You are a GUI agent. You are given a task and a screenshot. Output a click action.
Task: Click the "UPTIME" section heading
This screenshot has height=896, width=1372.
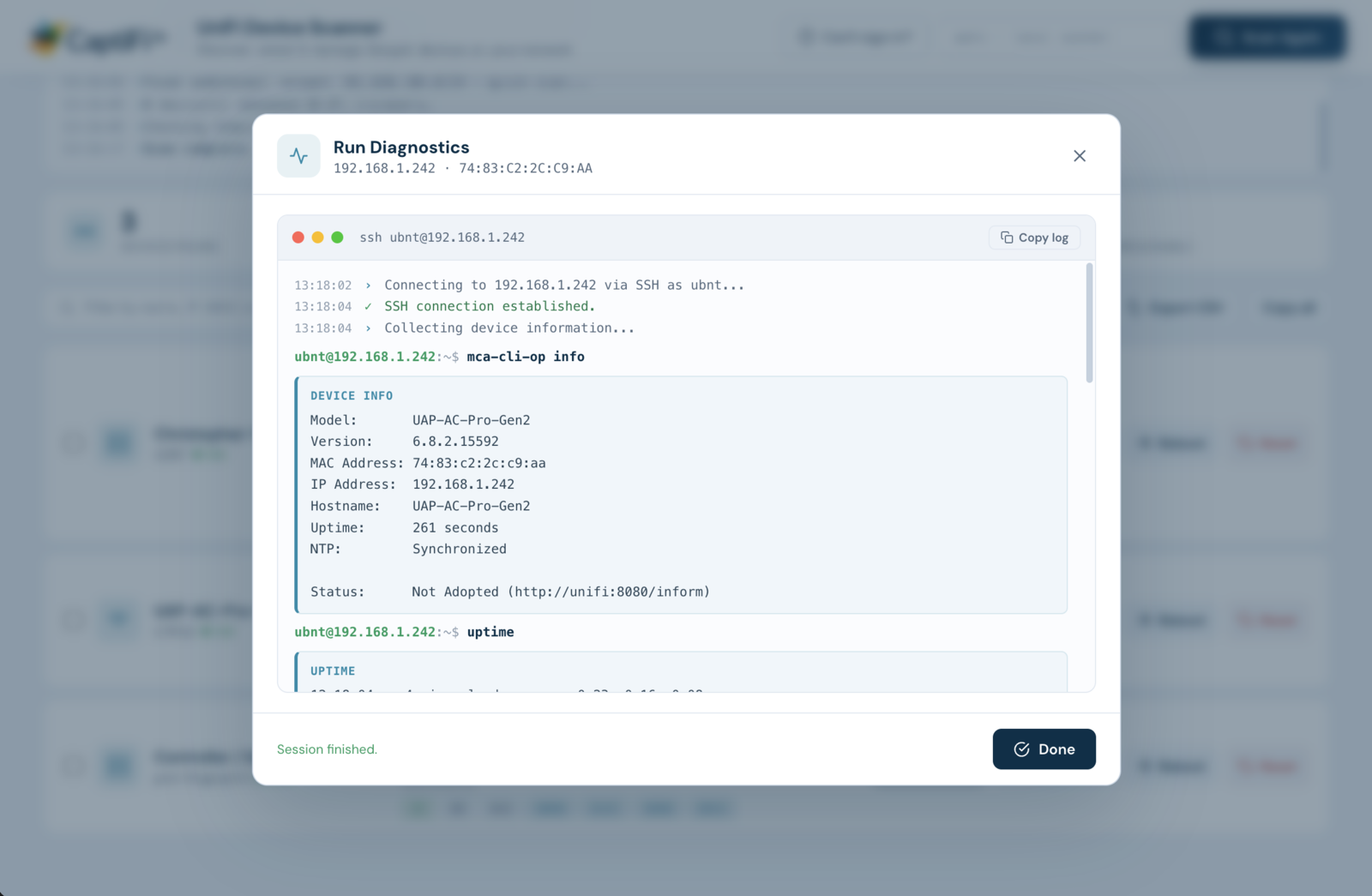pos(333,671)
